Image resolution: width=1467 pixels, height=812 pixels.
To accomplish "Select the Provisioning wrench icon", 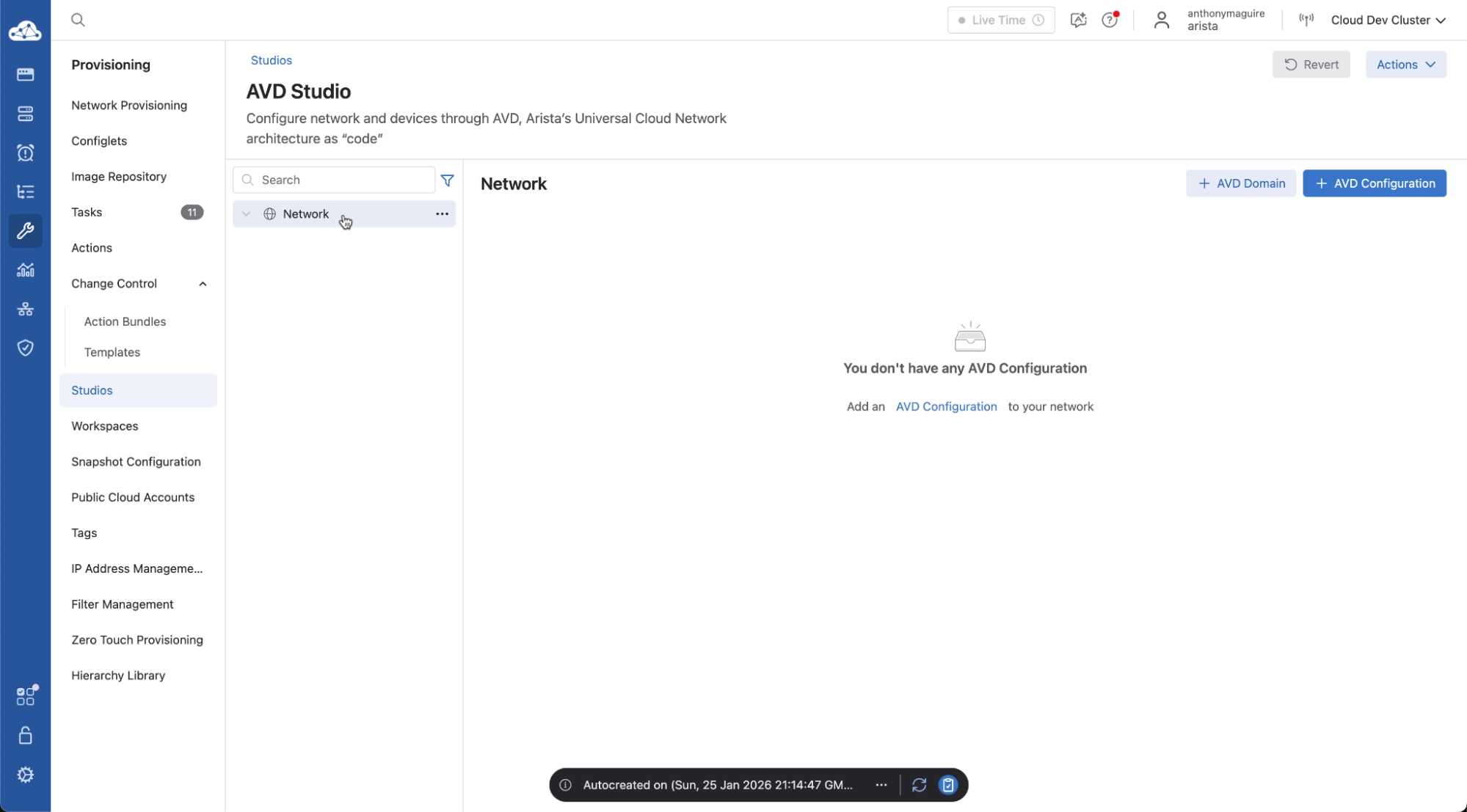I will (25, 231).
